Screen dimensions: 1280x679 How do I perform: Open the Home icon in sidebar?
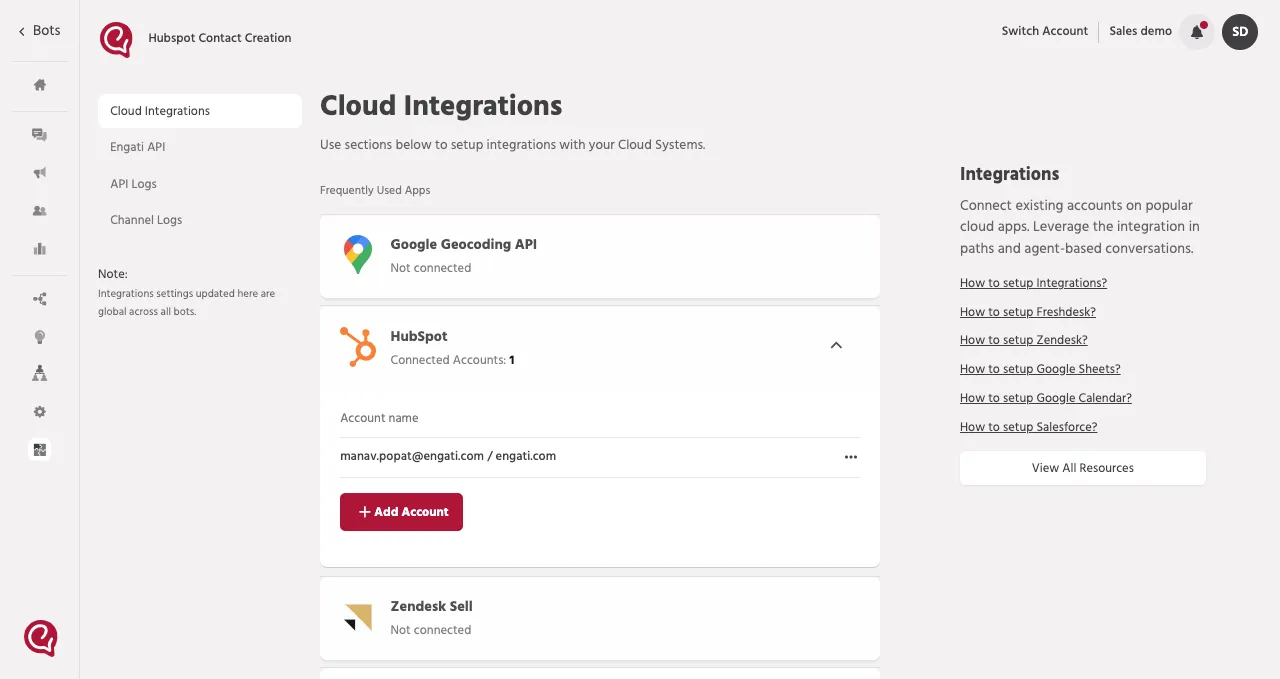pos(40,85)
